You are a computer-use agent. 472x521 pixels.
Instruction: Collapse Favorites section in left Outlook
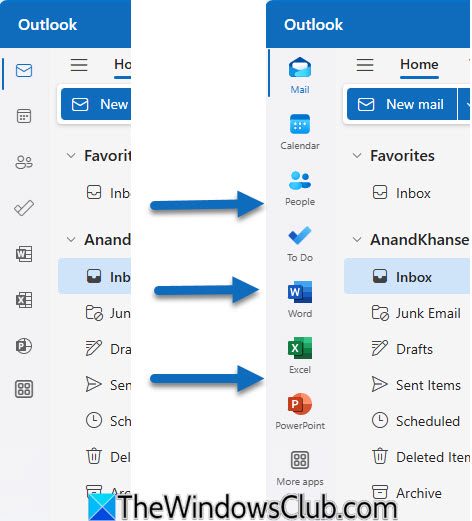pos(71,155)
